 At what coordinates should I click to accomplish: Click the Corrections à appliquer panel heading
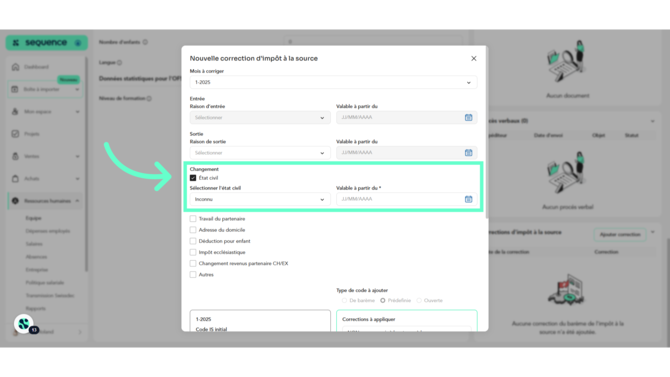pos(369,319)
